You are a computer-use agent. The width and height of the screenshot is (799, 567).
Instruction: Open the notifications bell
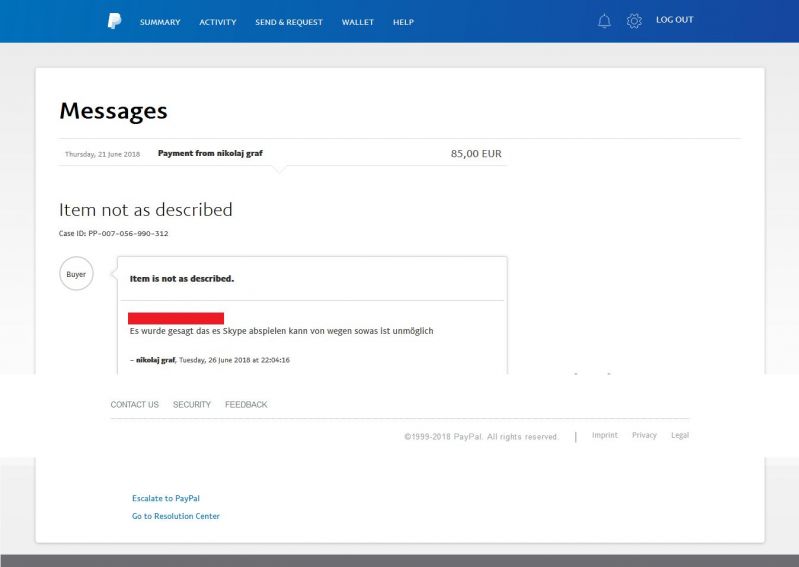[x=604, y=21]
